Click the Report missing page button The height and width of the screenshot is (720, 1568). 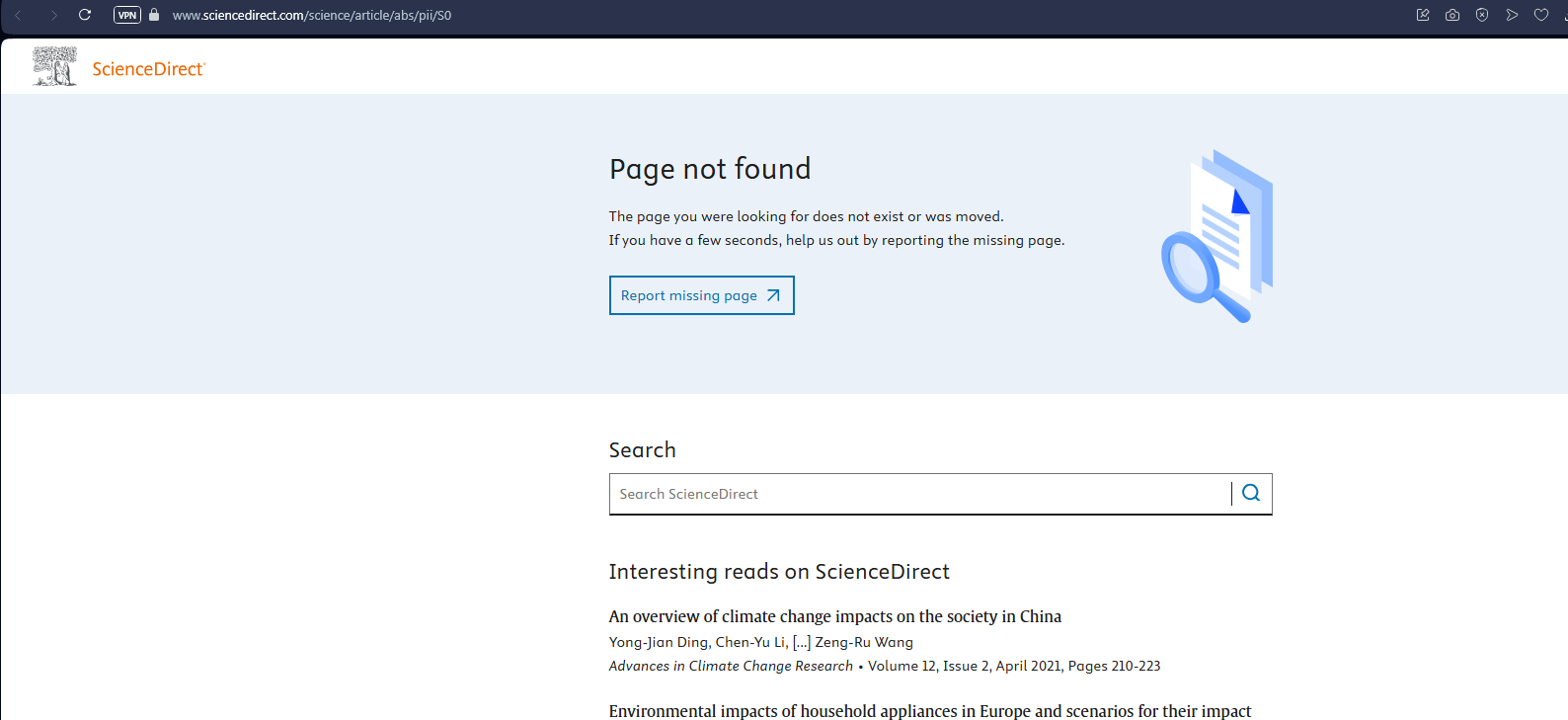(x=702, y=295)
